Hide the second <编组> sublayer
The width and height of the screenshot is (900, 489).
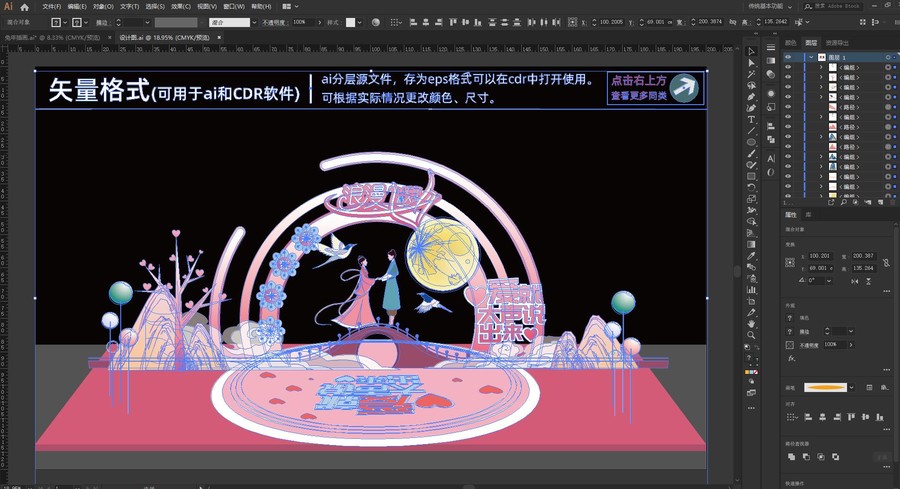coord(788,77)
